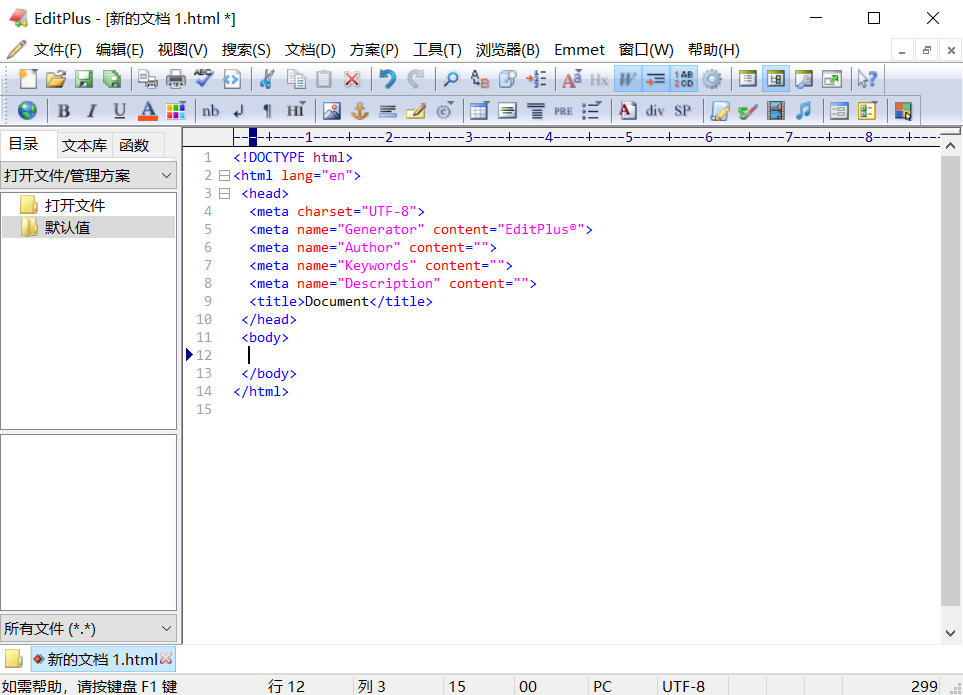Click UTF-8 encoding in status bar
The height and width of the screenshot is (695, 963).
pyautogui.click(x=684, y=686)
